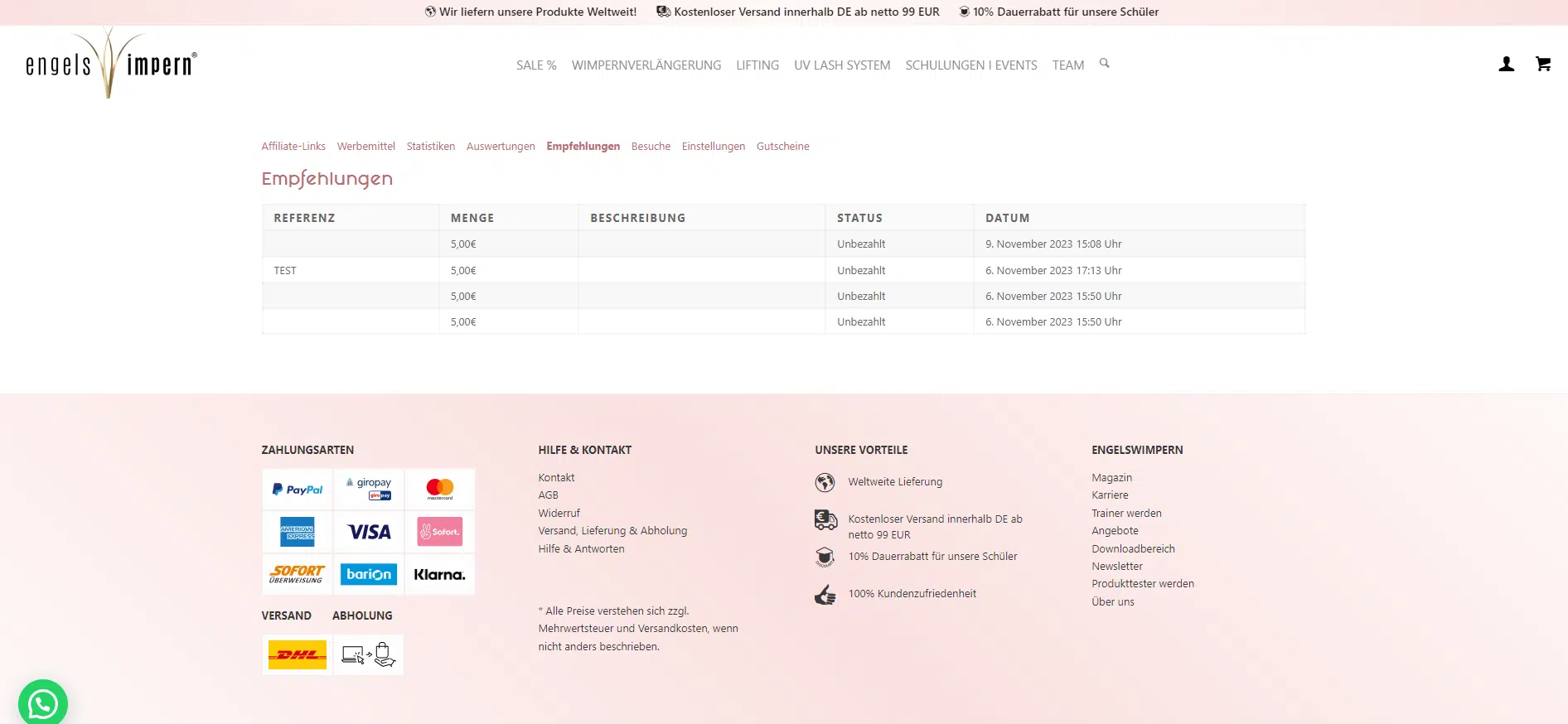Open the UV LASH SYSTEM menu
Image resolution: width=1568 pixels, height=724 pixels.
point(841,65)
